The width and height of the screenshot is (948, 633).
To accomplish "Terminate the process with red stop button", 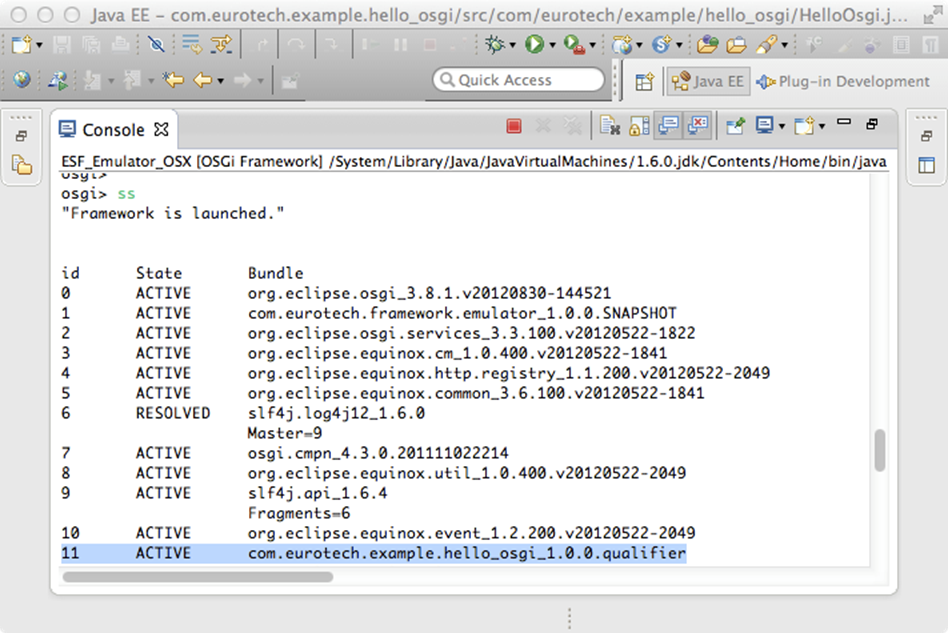I will coord(514,126).
